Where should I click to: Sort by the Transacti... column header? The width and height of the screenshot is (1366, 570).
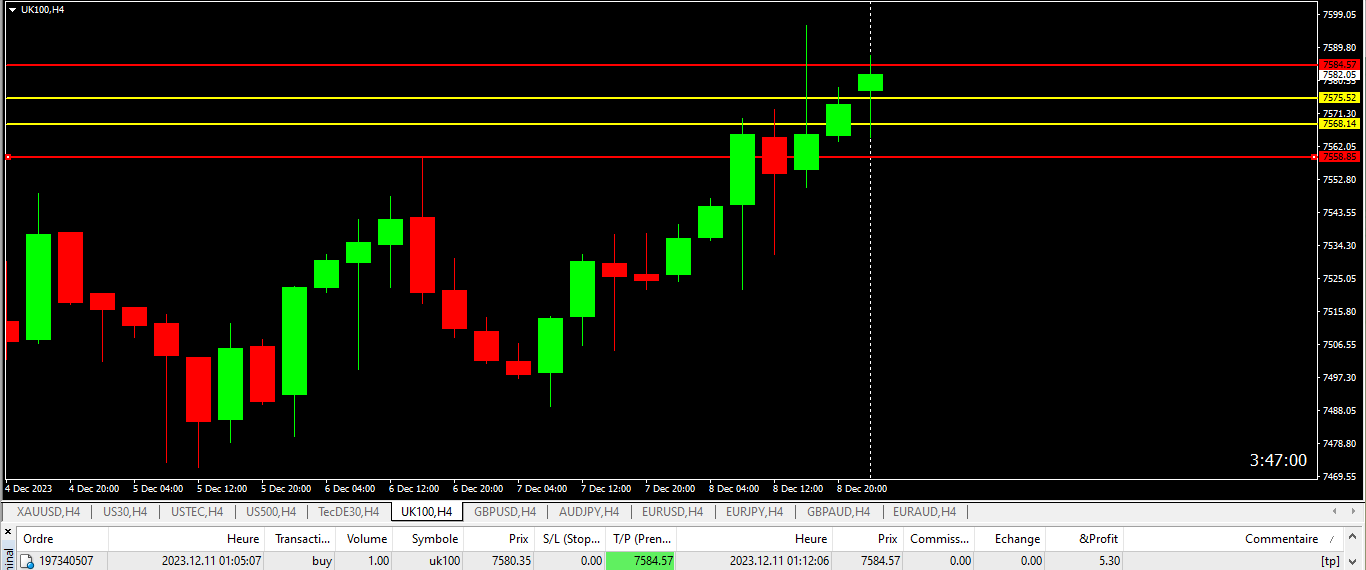click(x=299, y=539)
